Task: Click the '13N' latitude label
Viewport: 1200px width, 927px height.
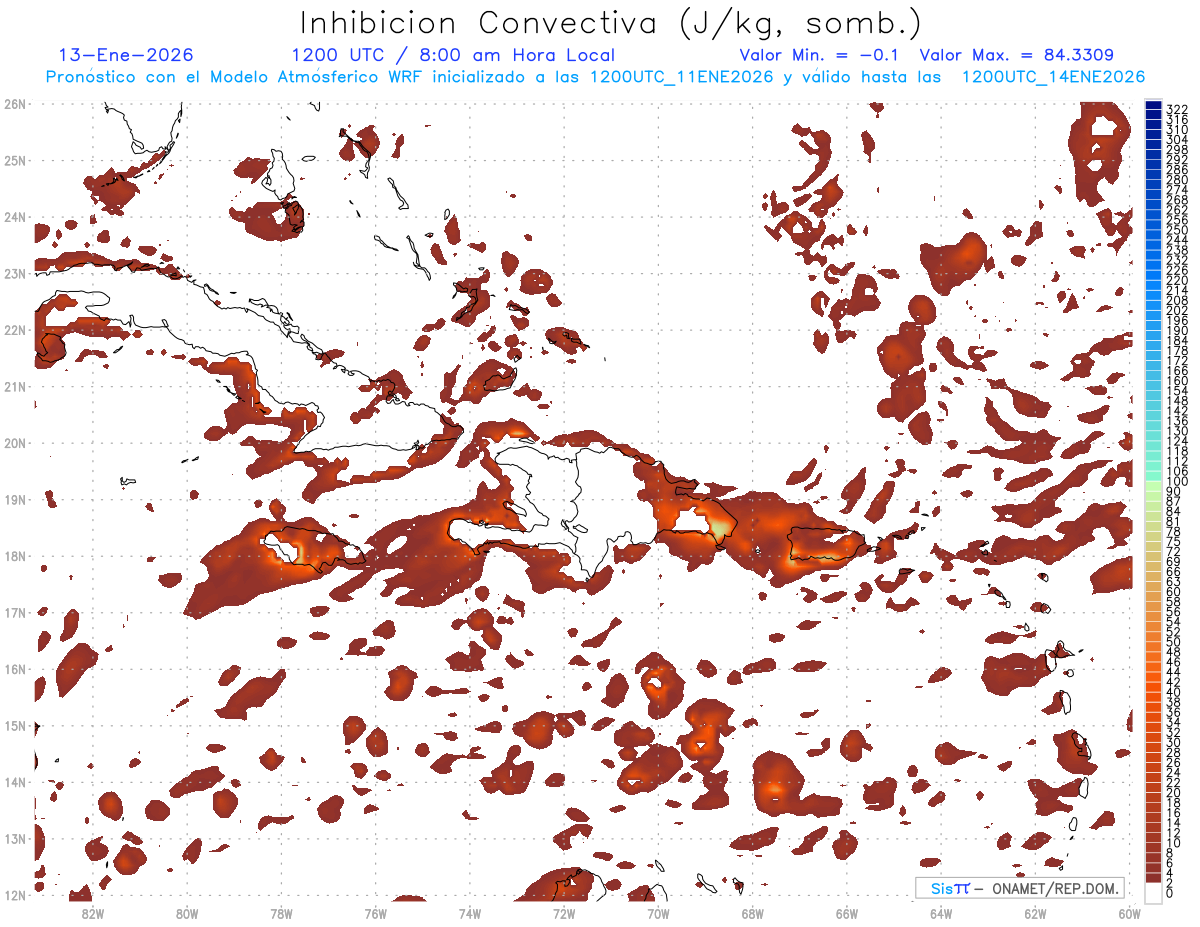Action: click(x=15, y=838)
